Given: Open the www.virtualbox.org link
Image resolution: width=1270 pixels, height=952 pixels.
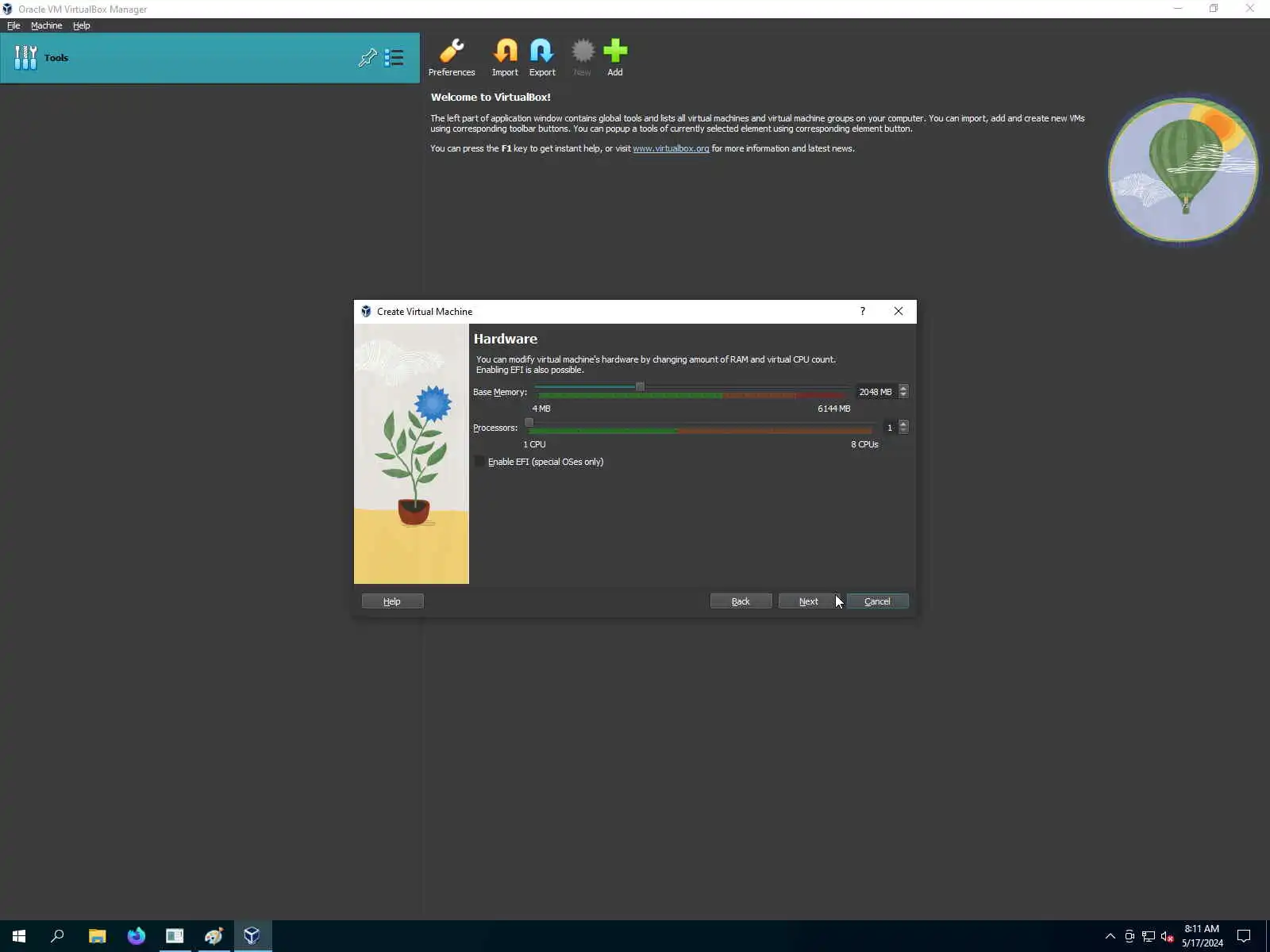Looking at the screenshot, I should pos(671,148).
